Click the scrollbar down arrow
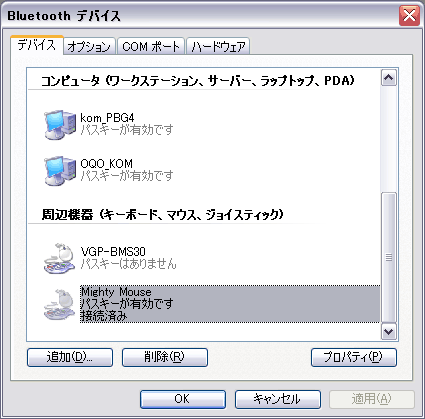This screenshot has width=425, height=419. point(389,331)
